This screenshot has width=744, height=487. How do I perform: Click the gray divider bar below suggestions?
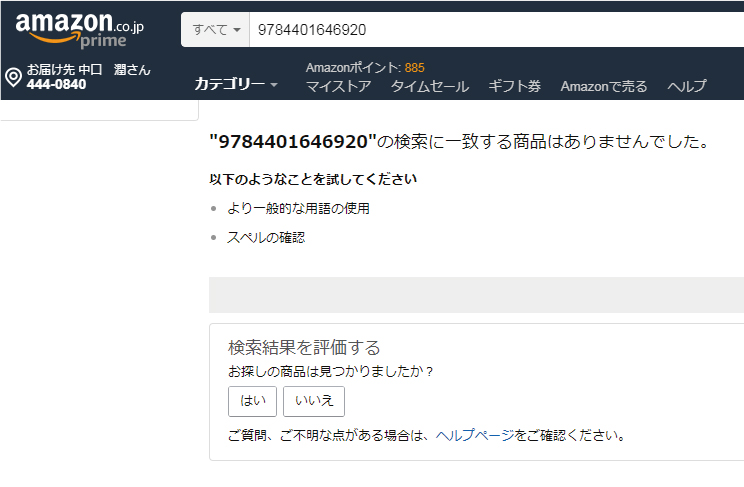476,295
